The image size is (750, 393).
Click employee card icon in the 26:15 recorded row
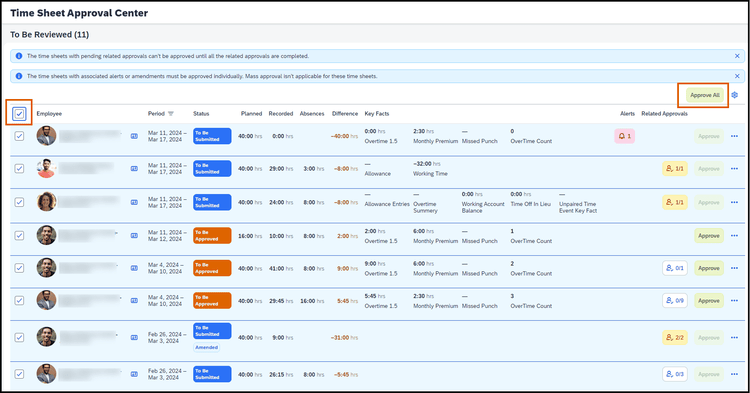[x=134, y=374]
